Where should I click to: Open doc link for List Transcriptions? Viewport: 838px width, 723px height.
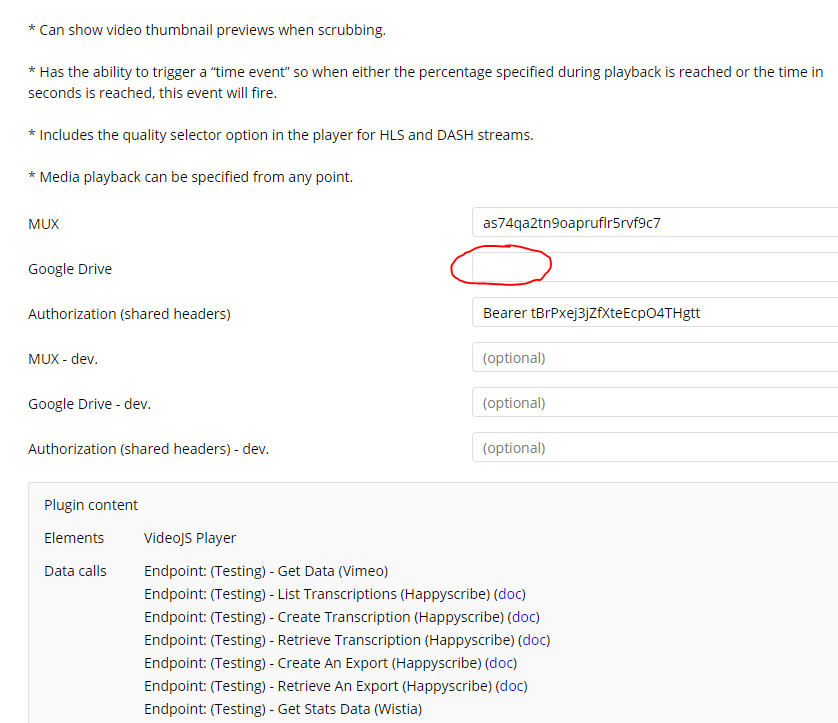(510, 594)
